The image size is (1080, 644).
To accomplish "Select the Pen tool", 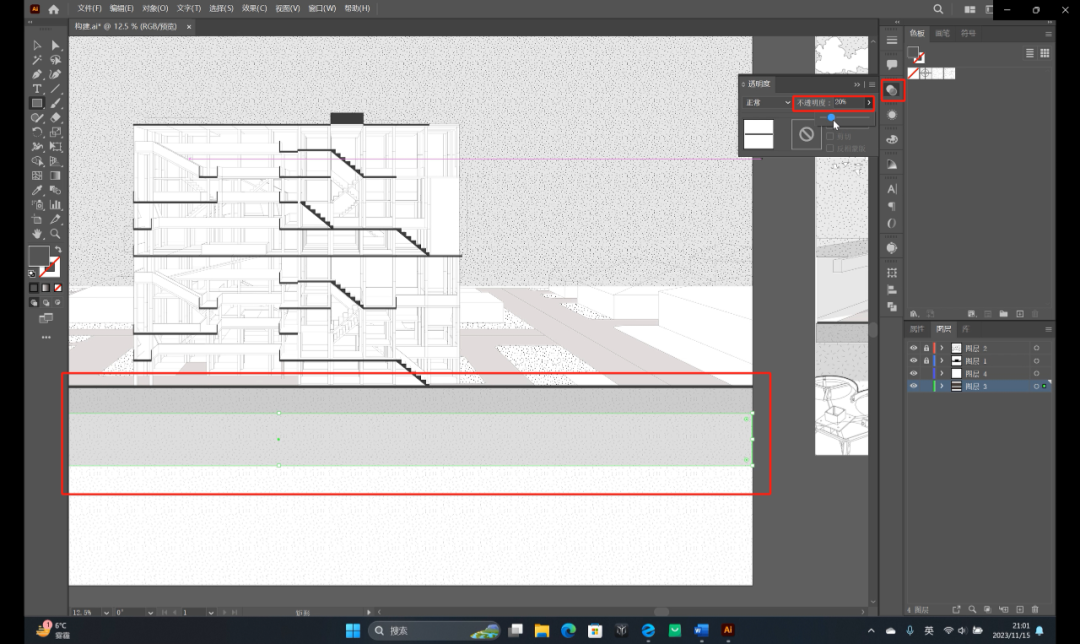I will point(37,74).
